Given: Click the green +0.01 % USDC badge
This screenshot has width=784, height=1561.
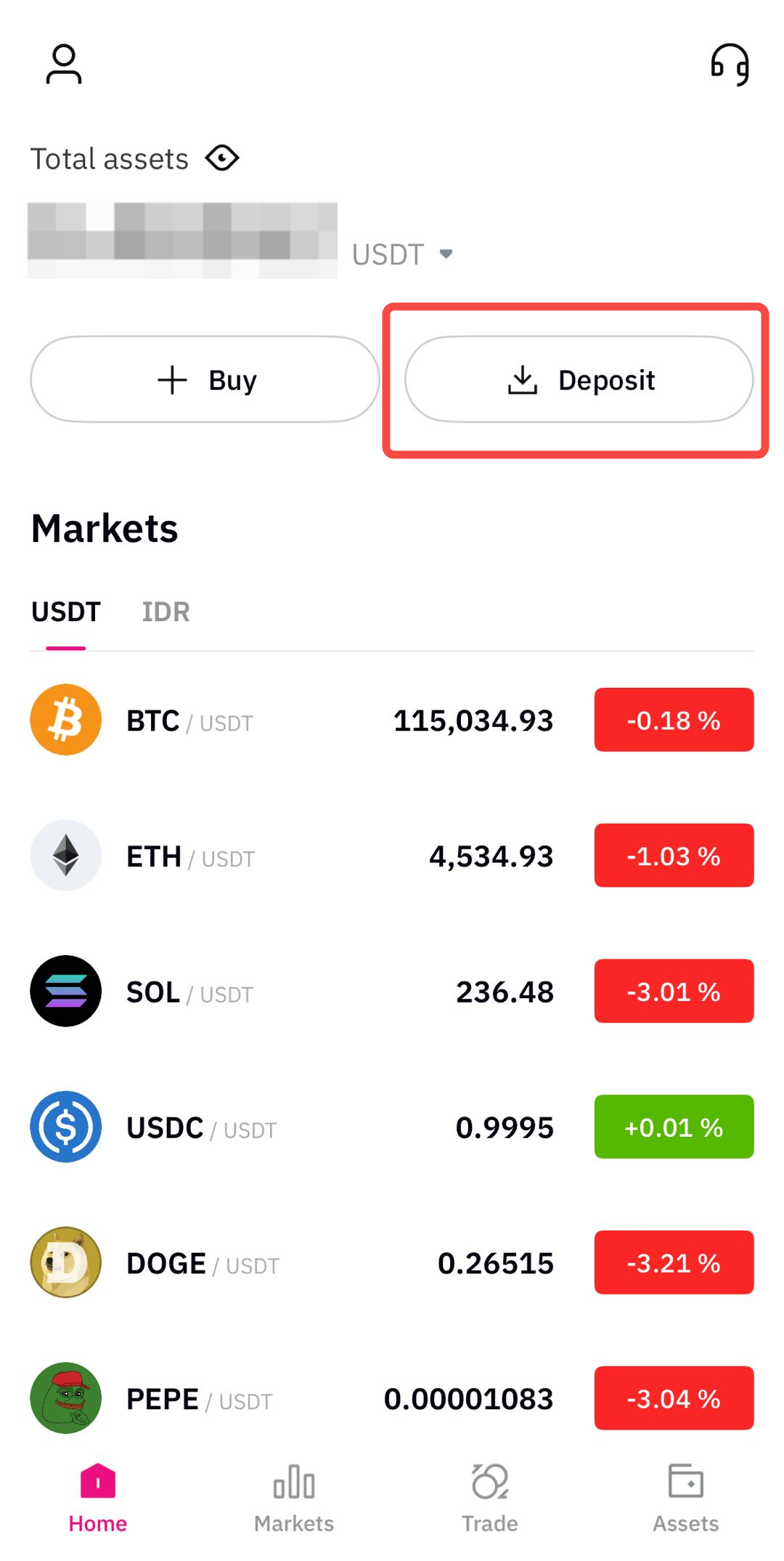Looking at the screenshot, I should 674,1127.
